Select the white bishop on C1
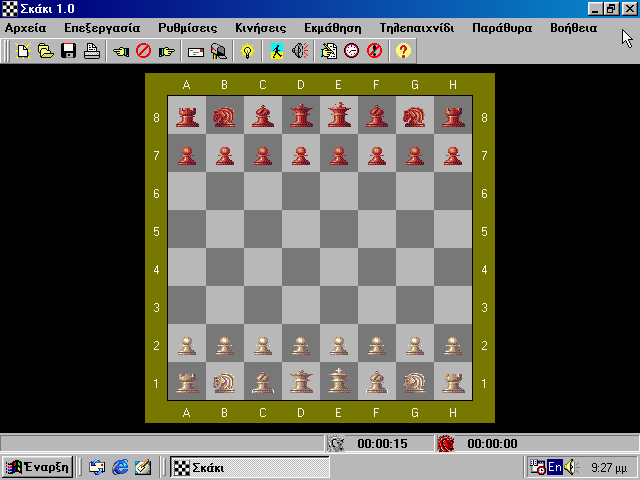The image size is (640, 480). click(263, 383)
